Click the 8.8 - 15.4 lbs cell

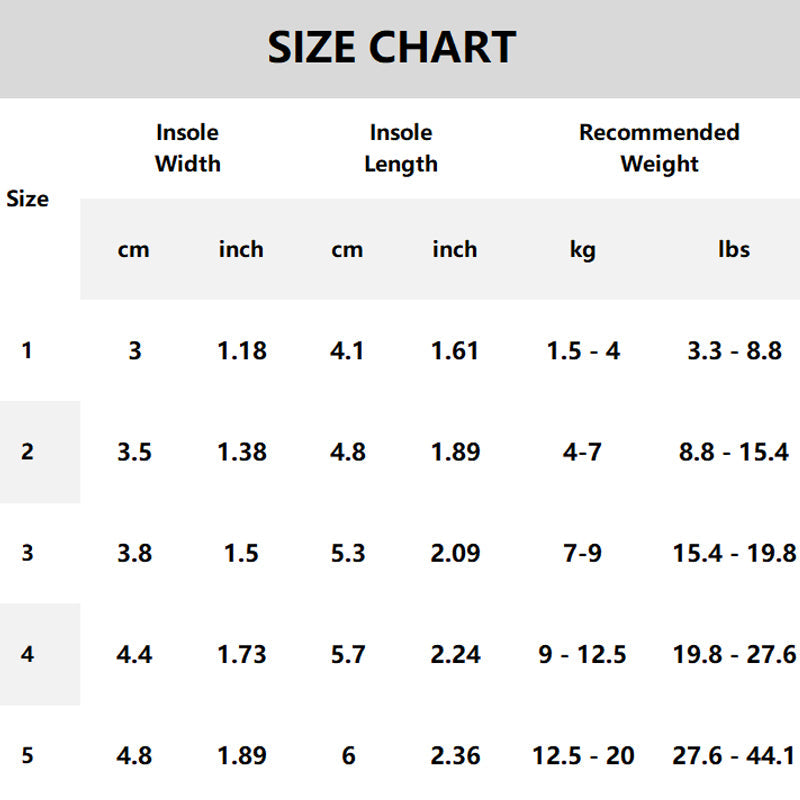[x=734, y=452]
